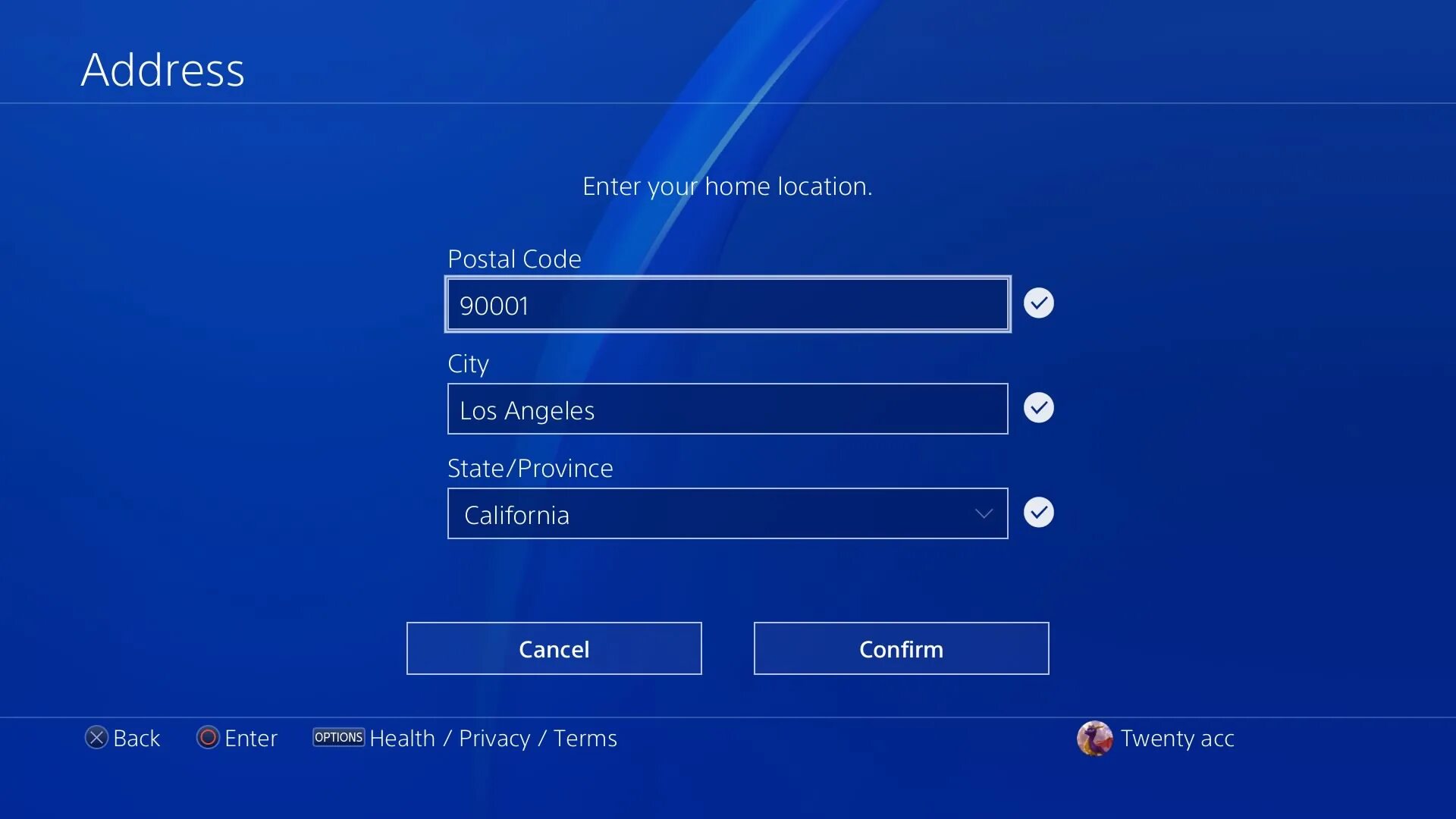This screenshot has height=819, width=1456.
Task: Click the Cancel button
Action: (554, 648)
